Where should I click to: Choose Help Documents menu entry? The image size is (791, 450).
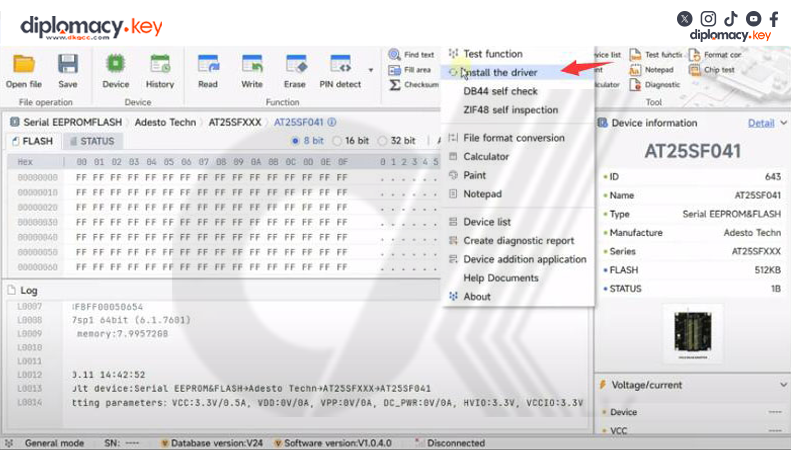coord(518,278)
